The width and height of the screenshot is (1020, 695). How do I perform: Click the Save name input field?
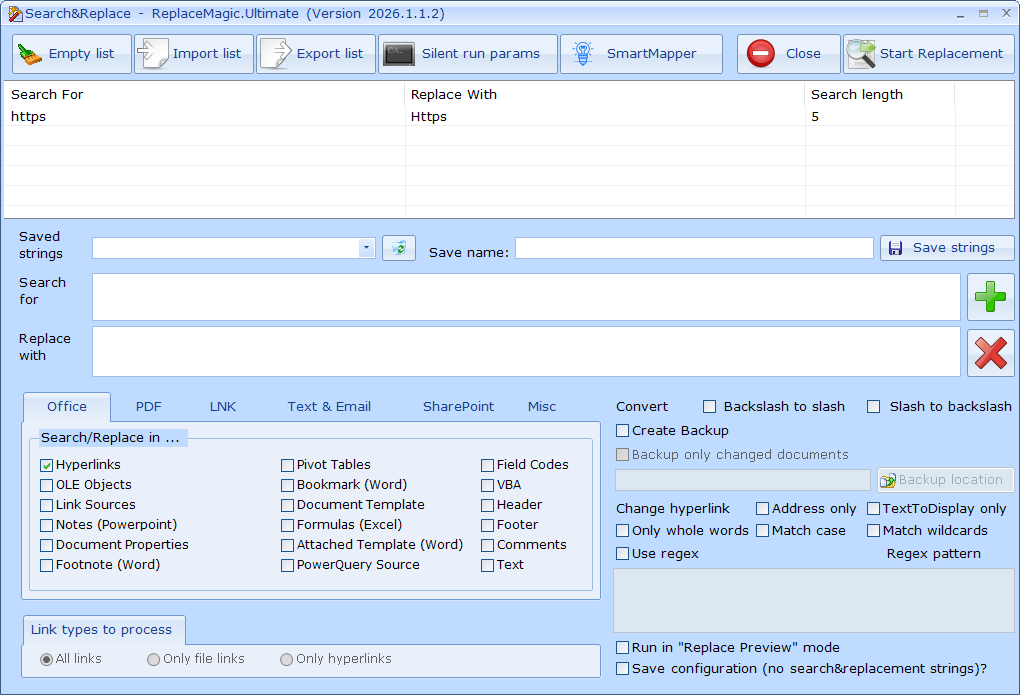point(694,248)
